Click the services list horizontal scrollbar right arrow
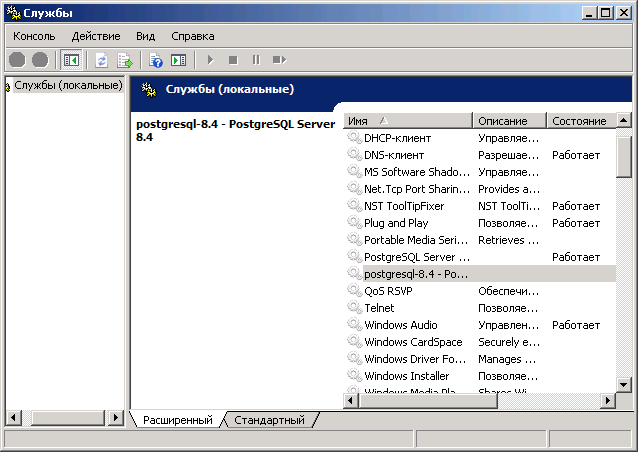The width and height of the screenshot is (638, 452). pyautogui.click(x=608, y=401)
